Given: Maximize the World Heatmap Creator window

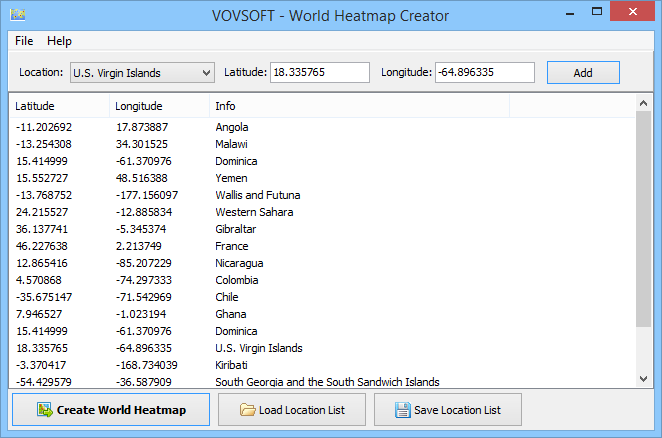Looking at the screenshot, I should [597, 12].
